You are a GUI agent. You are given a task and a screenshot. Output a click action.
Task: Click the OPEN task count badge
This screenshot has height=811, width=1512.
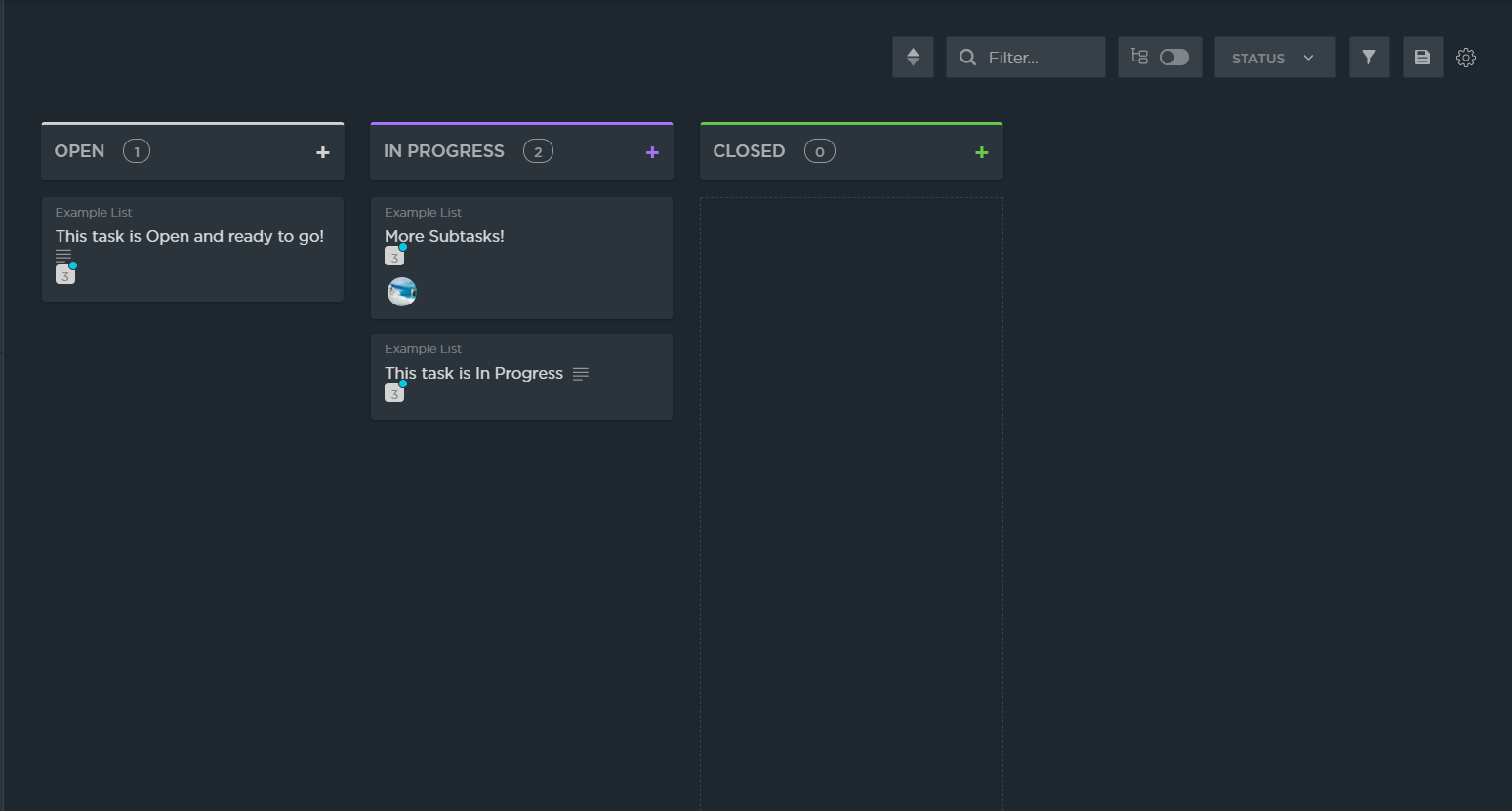point(137,151)
